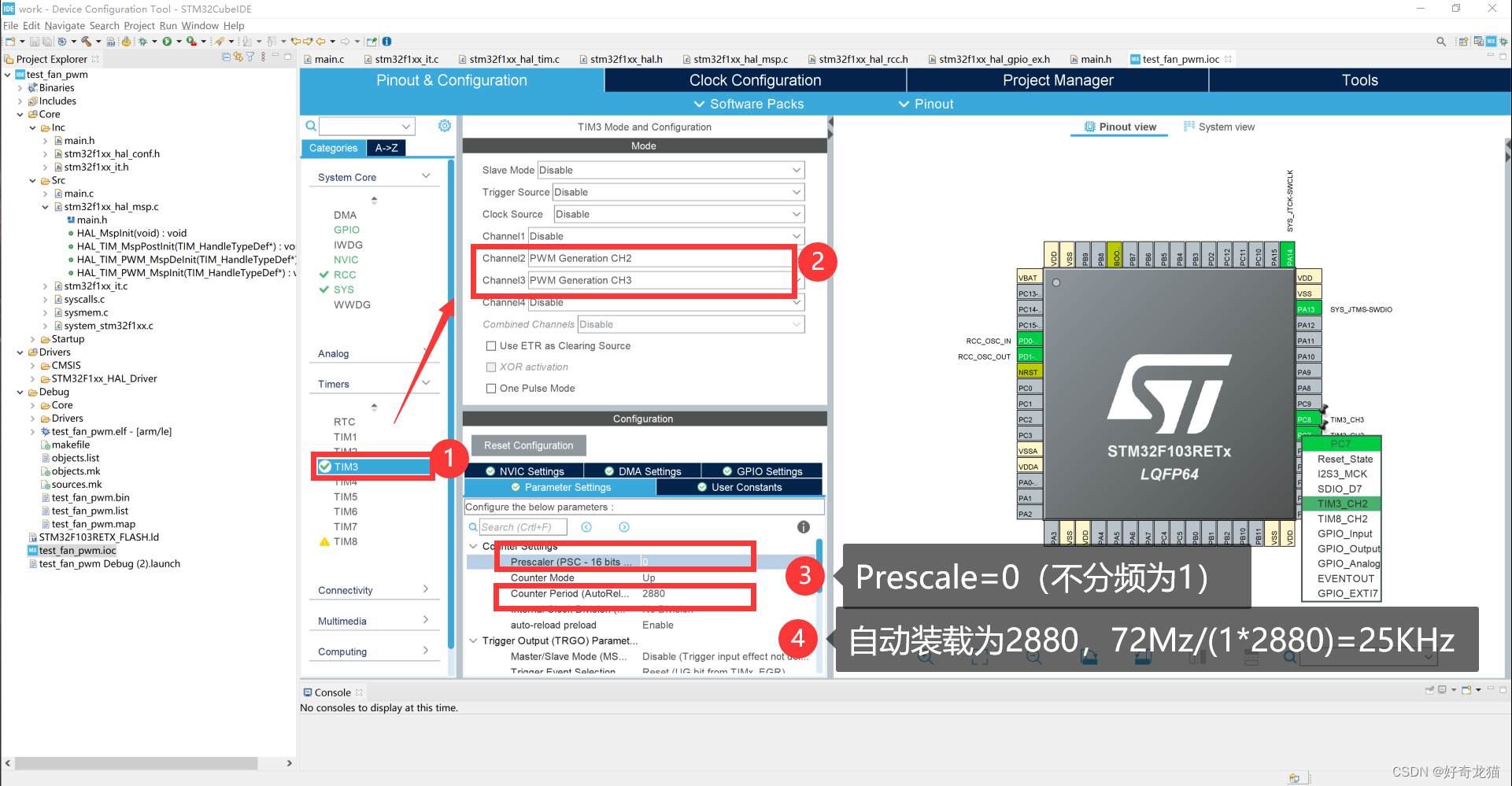Screen dimensions: 1512x786
Task: Open the Navigate menu
Action: [65, 25]
